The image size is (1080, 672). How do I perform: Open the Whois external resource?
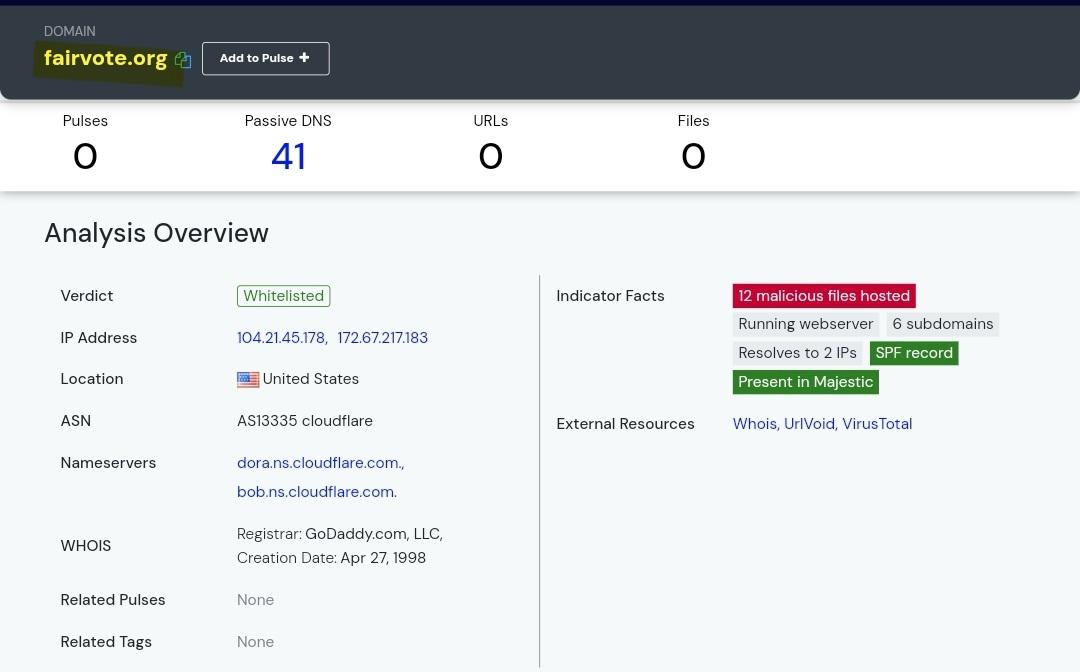tap(754, 424)
